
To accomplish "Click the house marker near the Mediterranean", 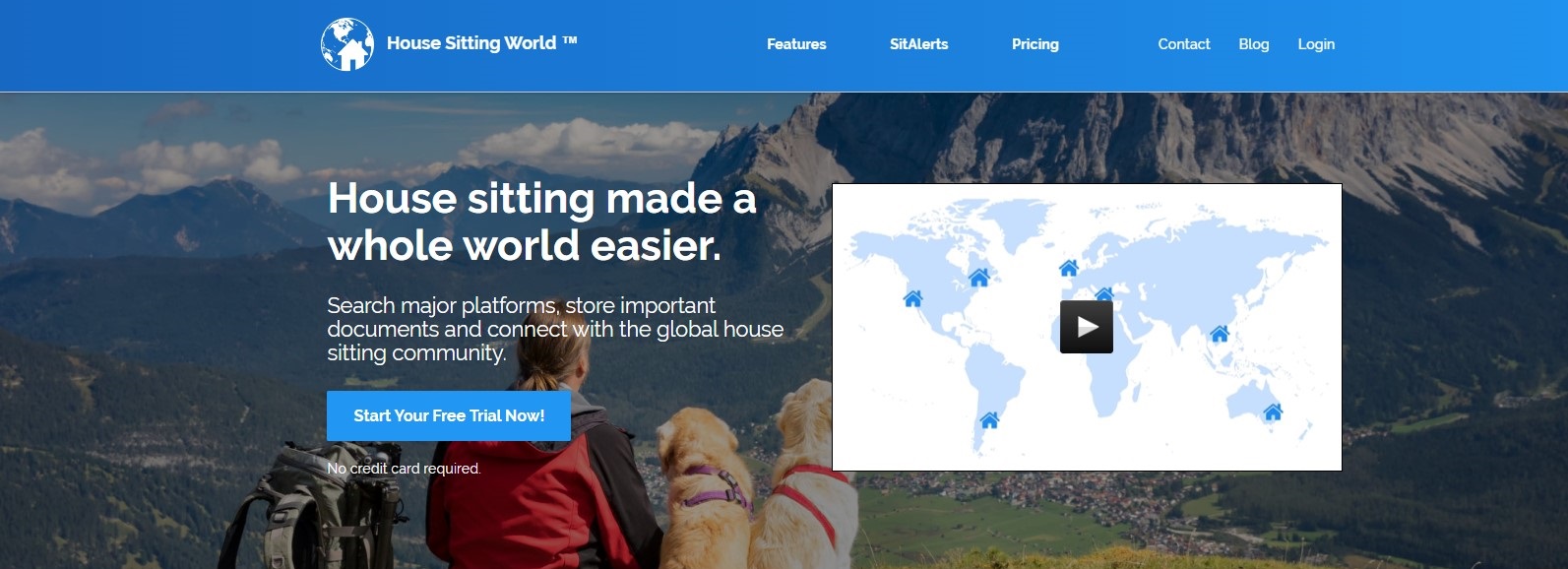I will pyautogui.click(x=1104, y=293).
